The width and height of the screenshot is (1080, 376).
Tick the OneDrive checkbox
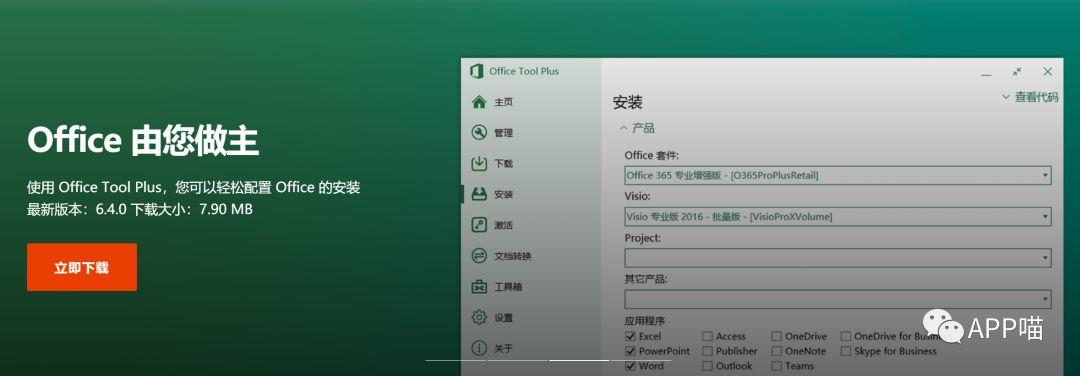click(x=776, y=336)
